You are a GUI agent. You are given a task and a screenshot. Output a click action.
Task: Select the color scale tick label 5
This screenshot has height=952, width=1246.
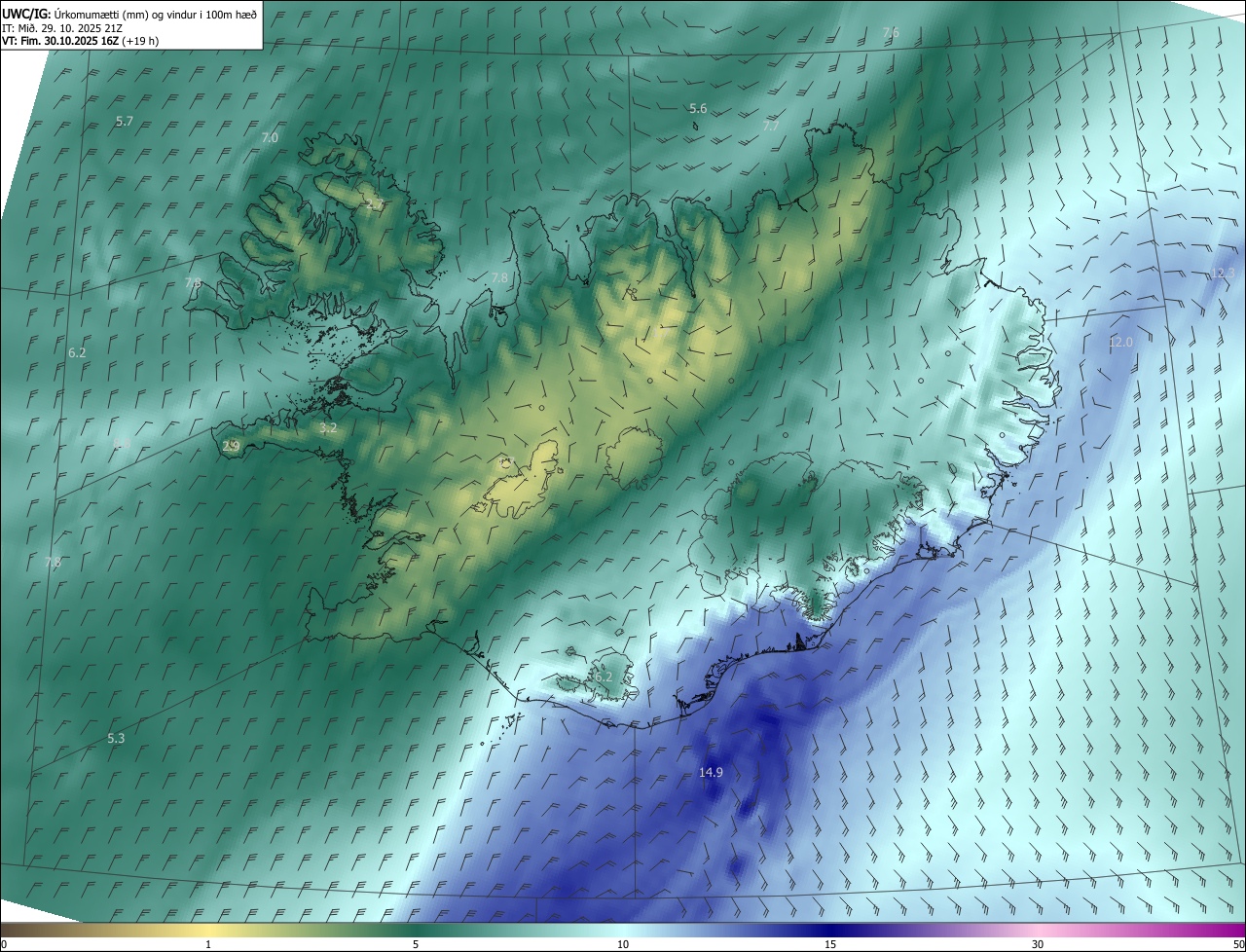(416, 944)
